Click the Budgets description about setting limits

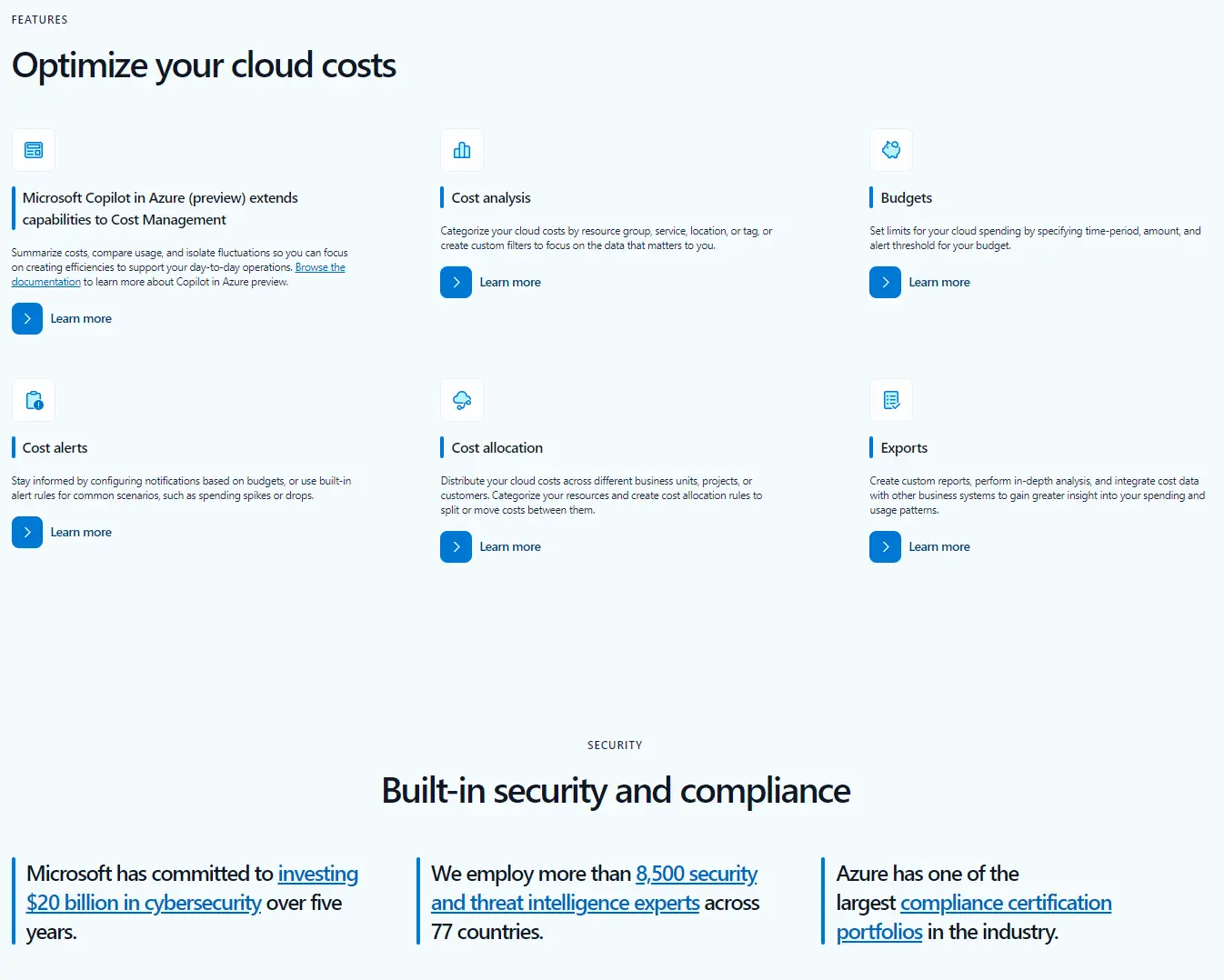coord(1035,238)
